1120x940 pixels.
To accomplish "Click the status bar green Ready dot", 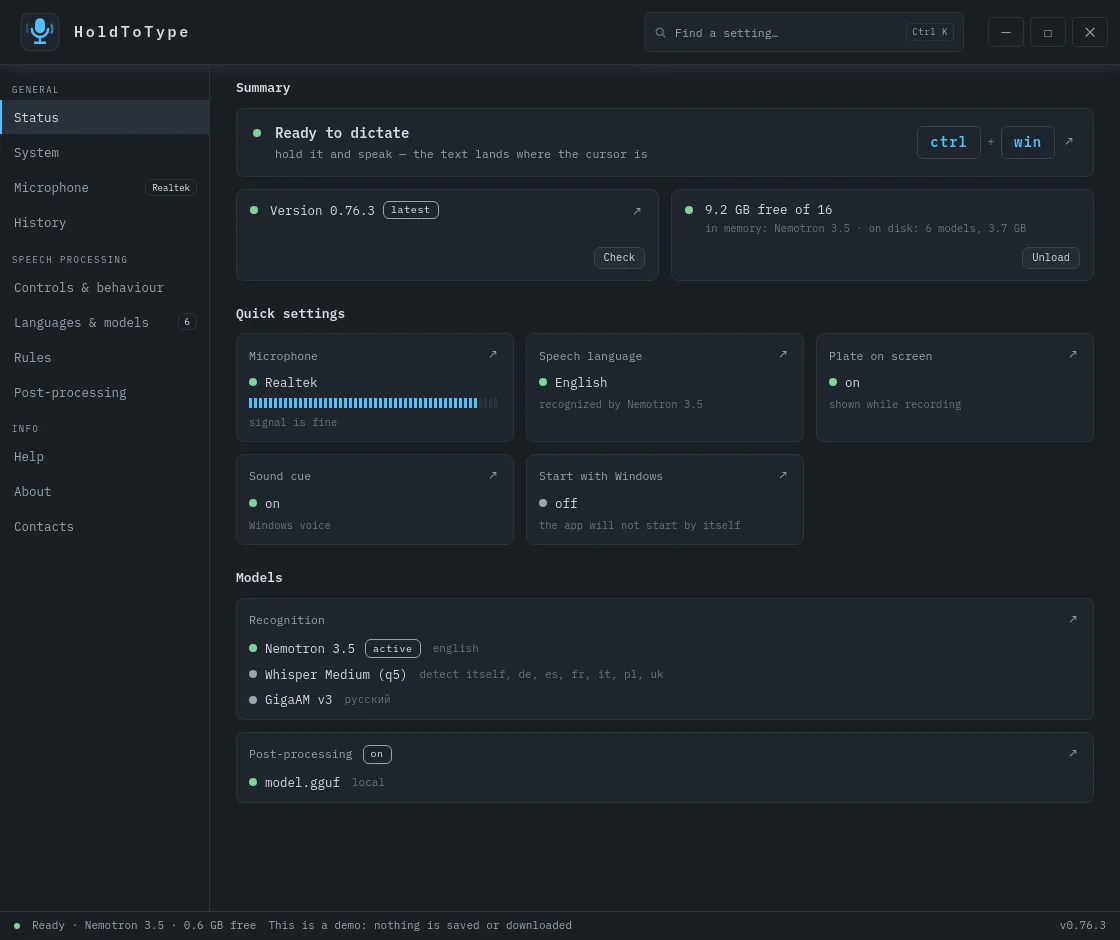I will tap(17, 926).
